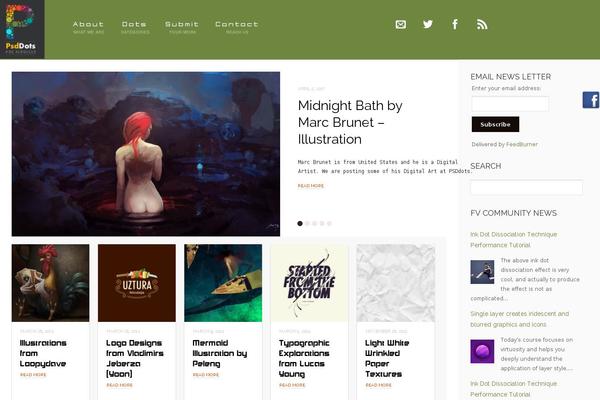Select the third slider dot
The width and height of the screenshot is (600, 400).
(x=315, y=224)
